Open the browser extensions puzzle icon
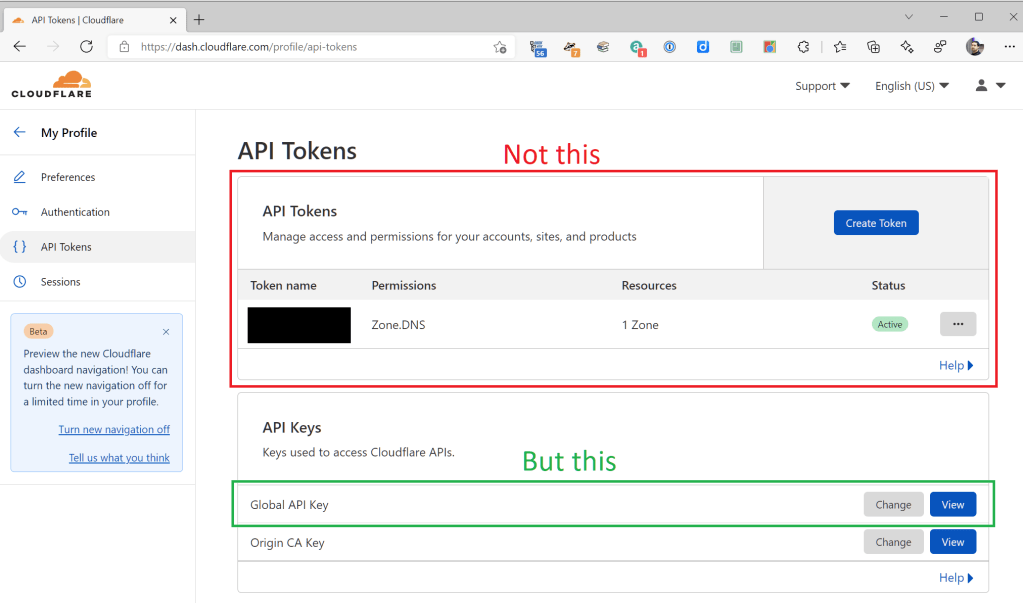This screenshot has height=603, width=1023. [803, 47]
